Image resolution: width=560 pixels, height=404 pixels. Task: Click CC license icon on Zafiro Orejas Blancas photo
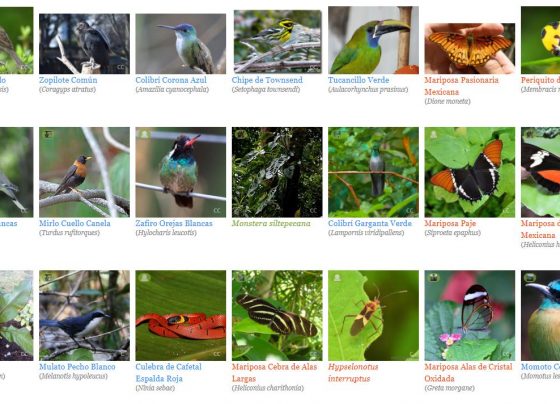click(217, 211)
